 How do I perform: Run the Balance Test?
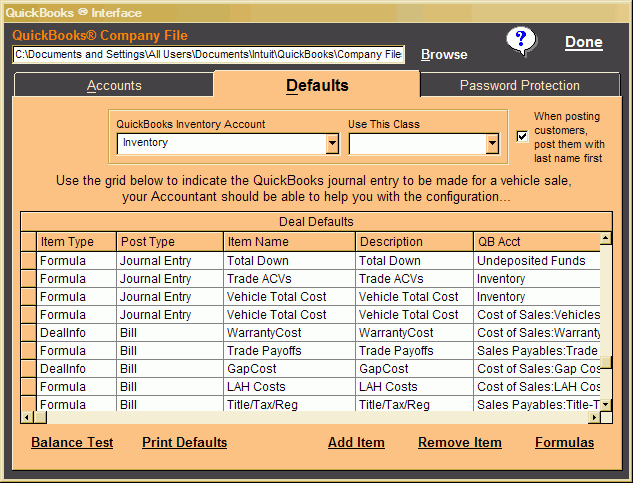click(x=72, y=442)
